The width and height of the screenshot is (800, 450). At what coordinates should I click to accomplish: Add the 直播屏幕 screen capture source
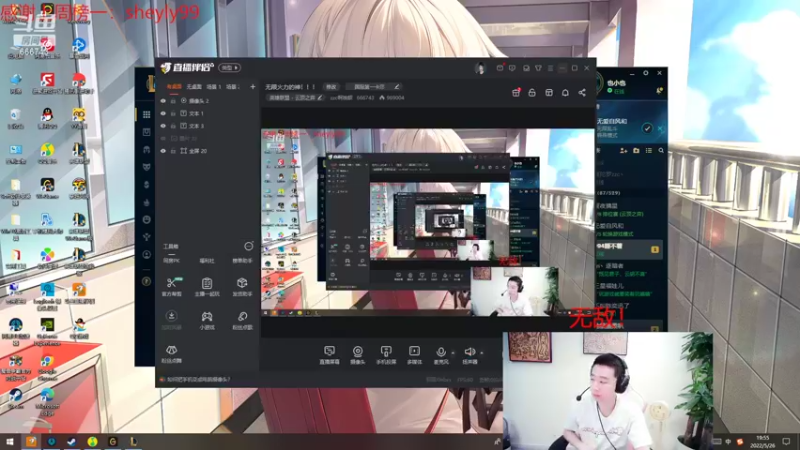tap(329, 355)
